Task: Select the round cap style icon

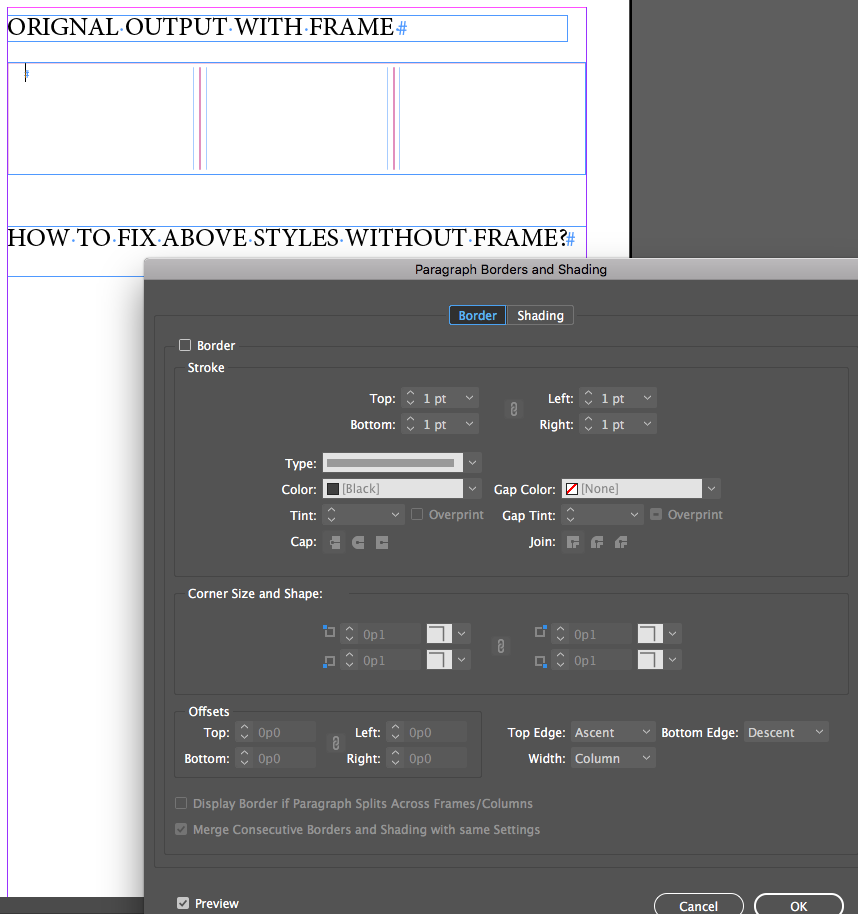Action: [357, 541]
